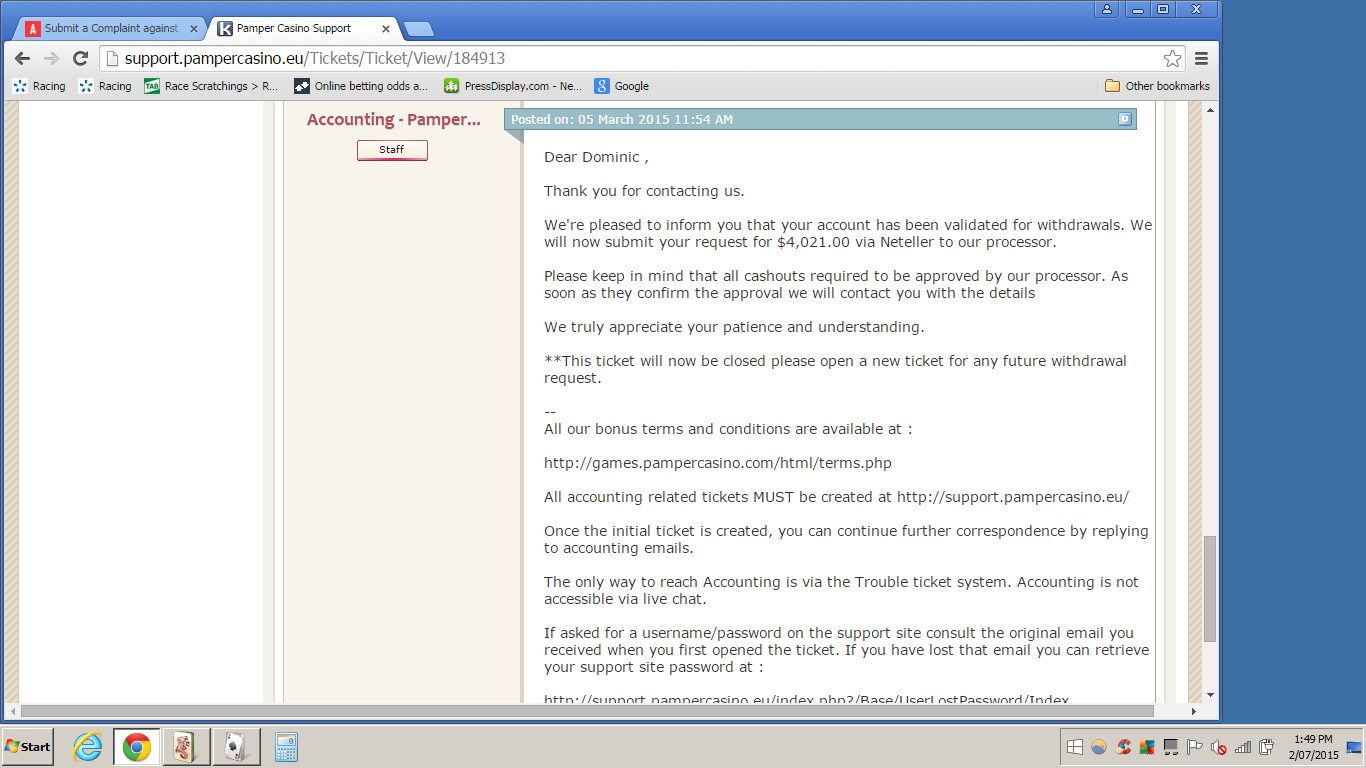Image resolution: width=1366 pixels, height=768 pixels.
Task: Close the Pamper Casino Support tab
Action: click(x=387, y=29)
